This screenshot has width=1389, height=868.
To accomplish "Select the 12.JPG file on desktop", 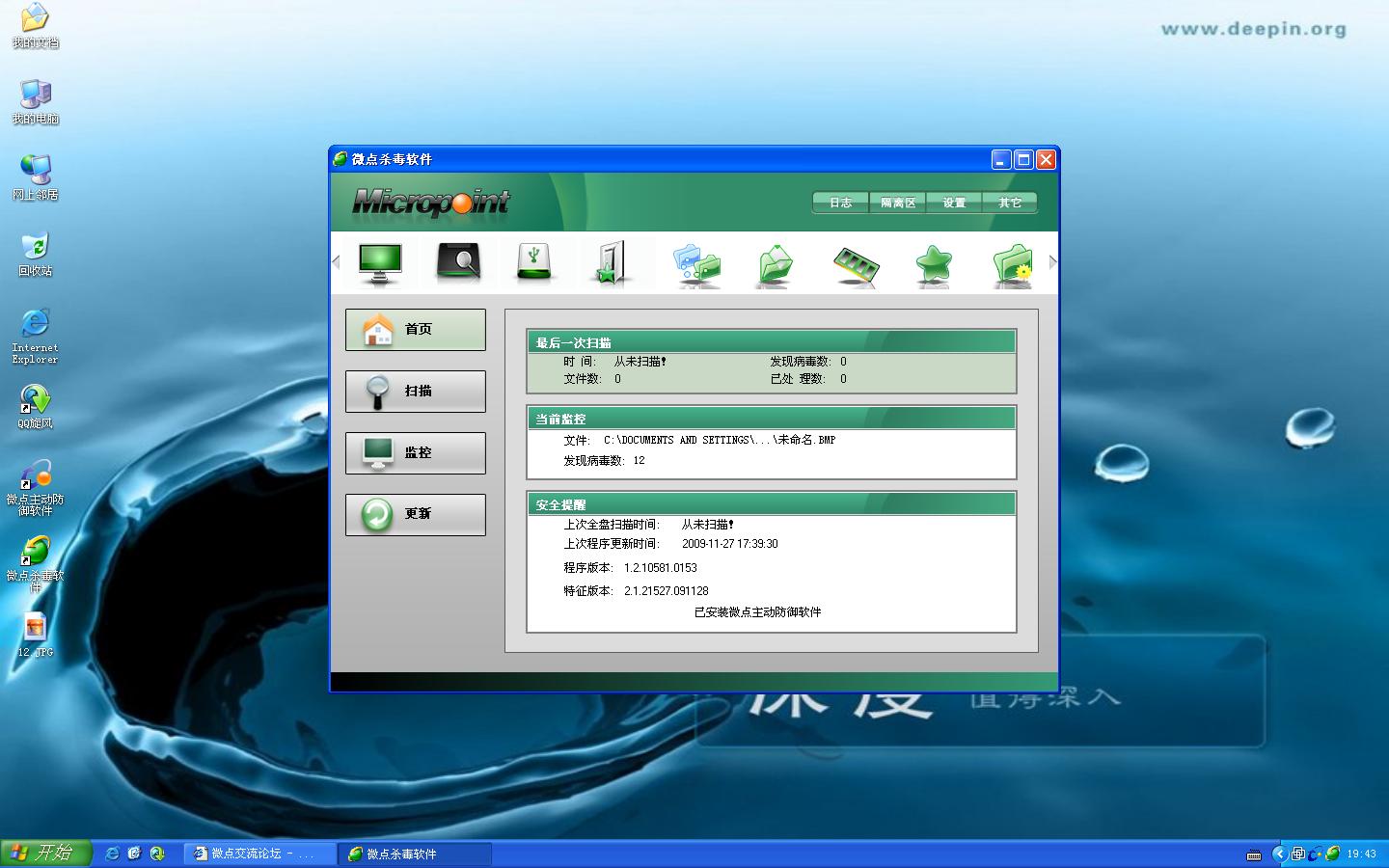I will 35,635.
